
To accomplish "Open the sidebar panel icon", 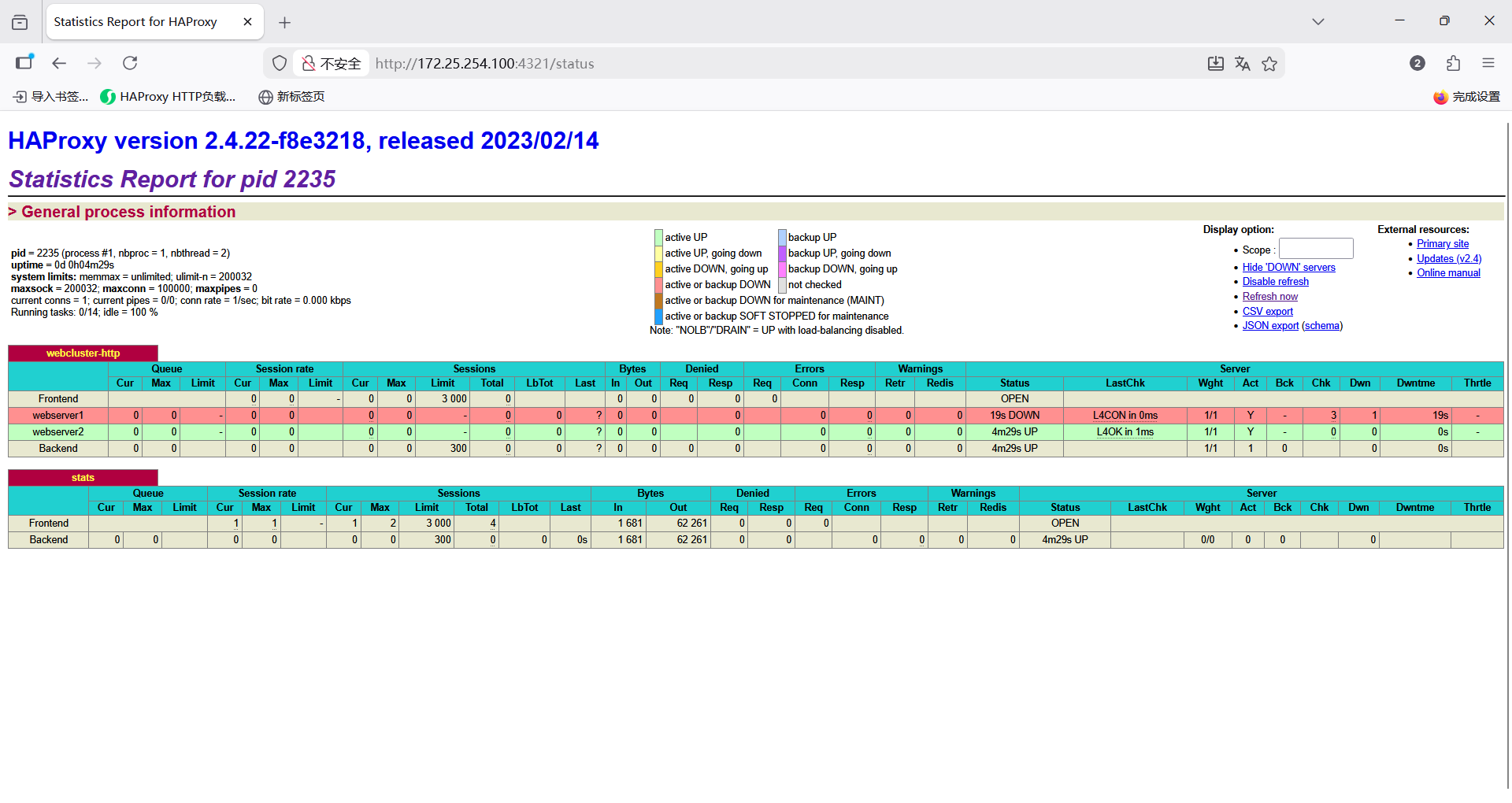I will coord(24,63).
